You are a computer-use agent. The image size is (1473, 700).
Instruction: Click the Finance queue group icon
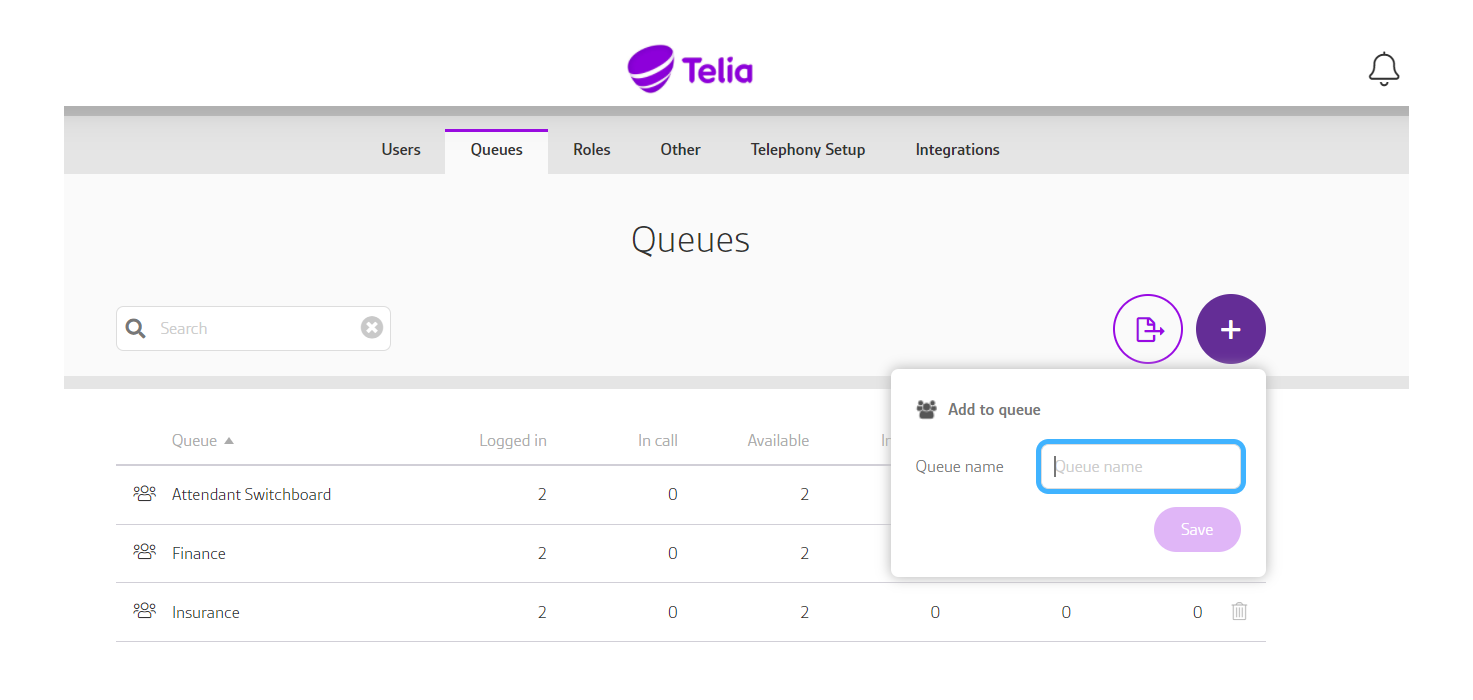145,552
